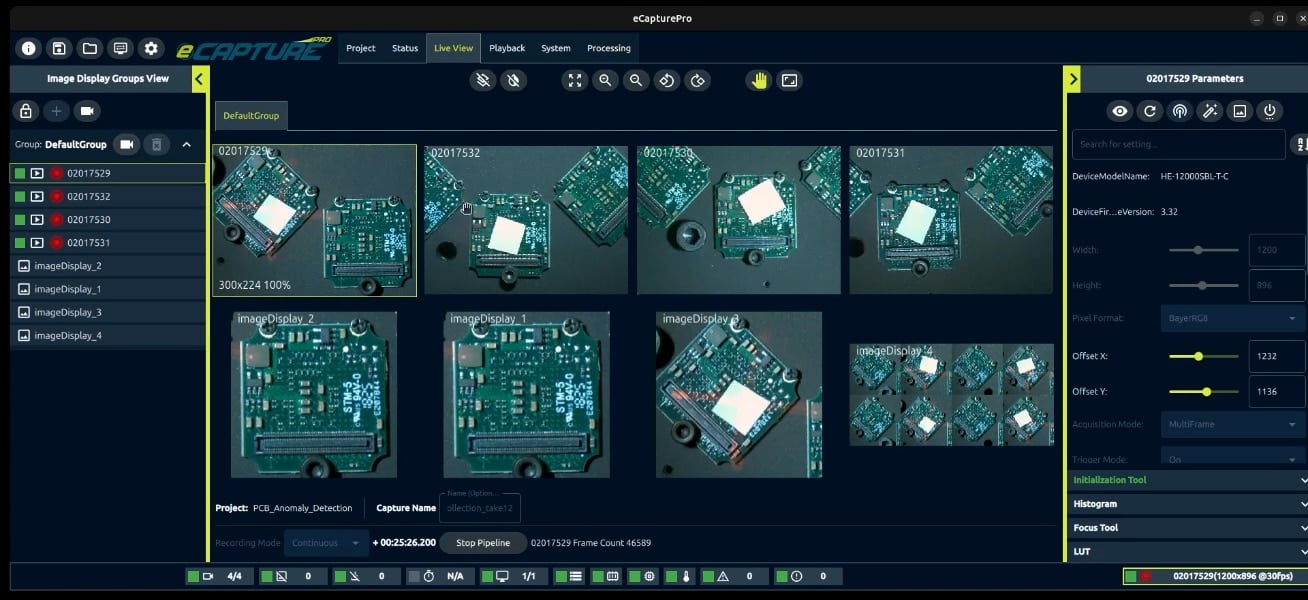Click the message log icon in header
1308x600 pixels.
[121, 48]
